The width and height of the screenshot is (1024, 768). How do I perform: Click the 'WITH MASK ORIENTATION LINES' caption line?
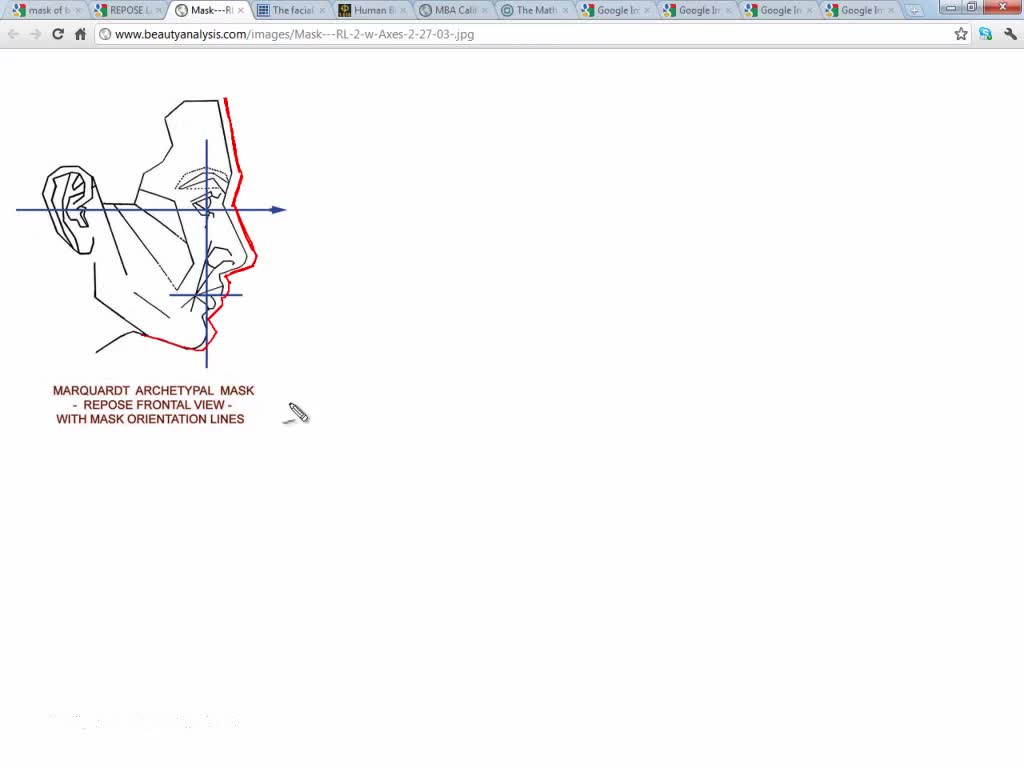(150, 419)
